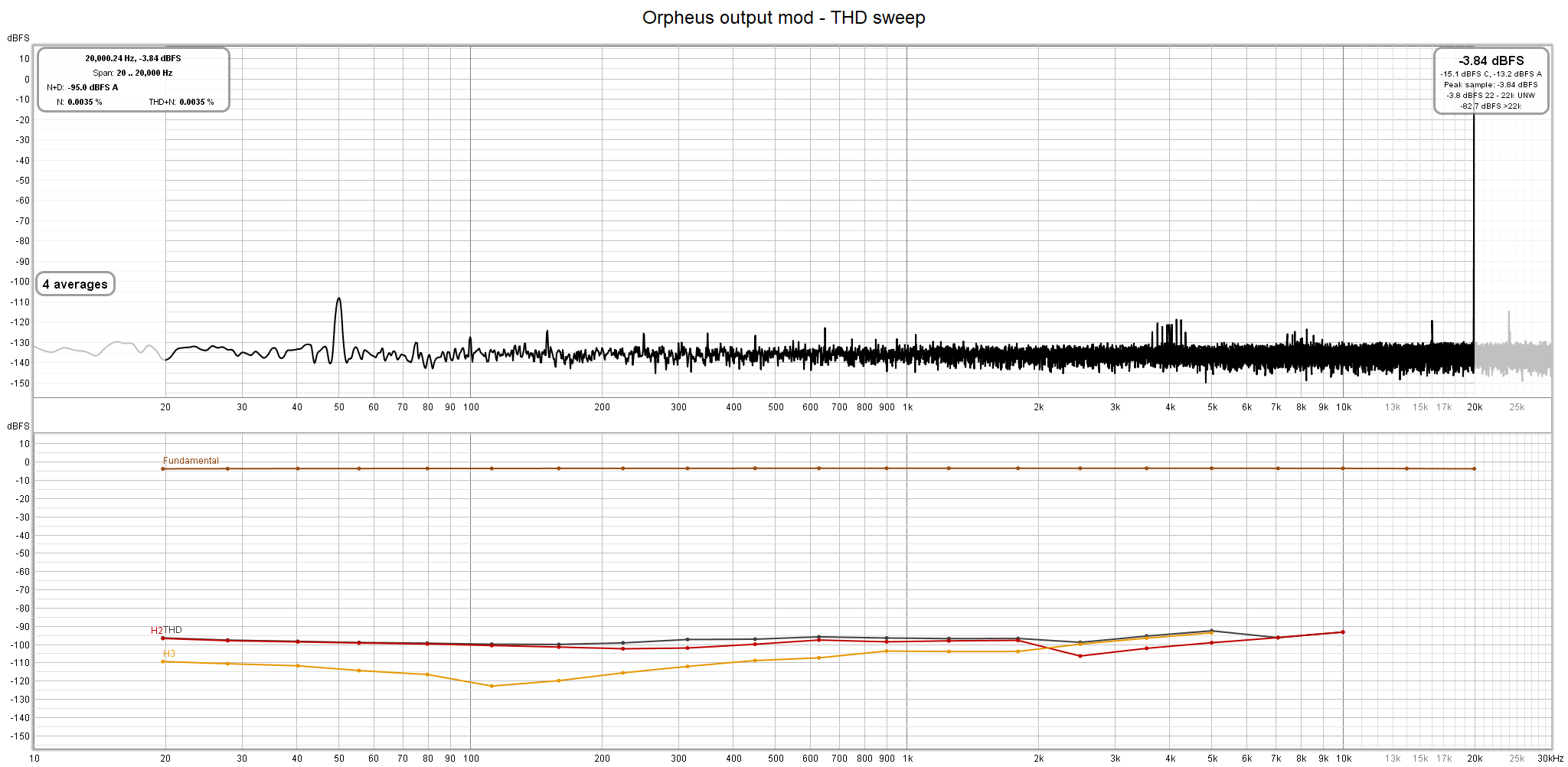Click the chart title 'Orpheus output mod - THD sweep'
Image resolution: width=1568 pixels, height=767 pixels.
point(783,18)
